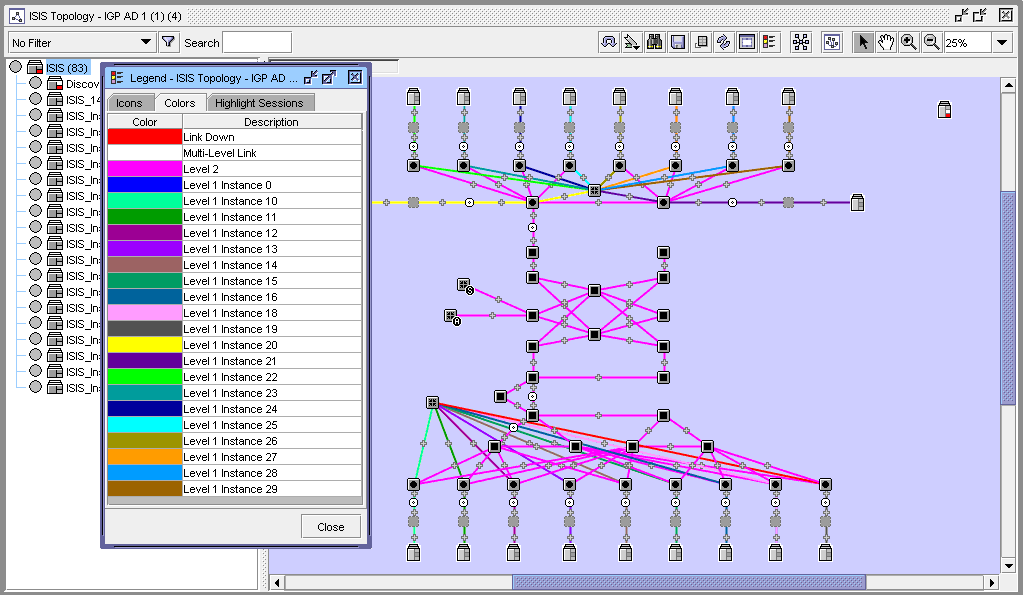
Task: Click the refresh sync arrows icon
Action: (724, 42)
